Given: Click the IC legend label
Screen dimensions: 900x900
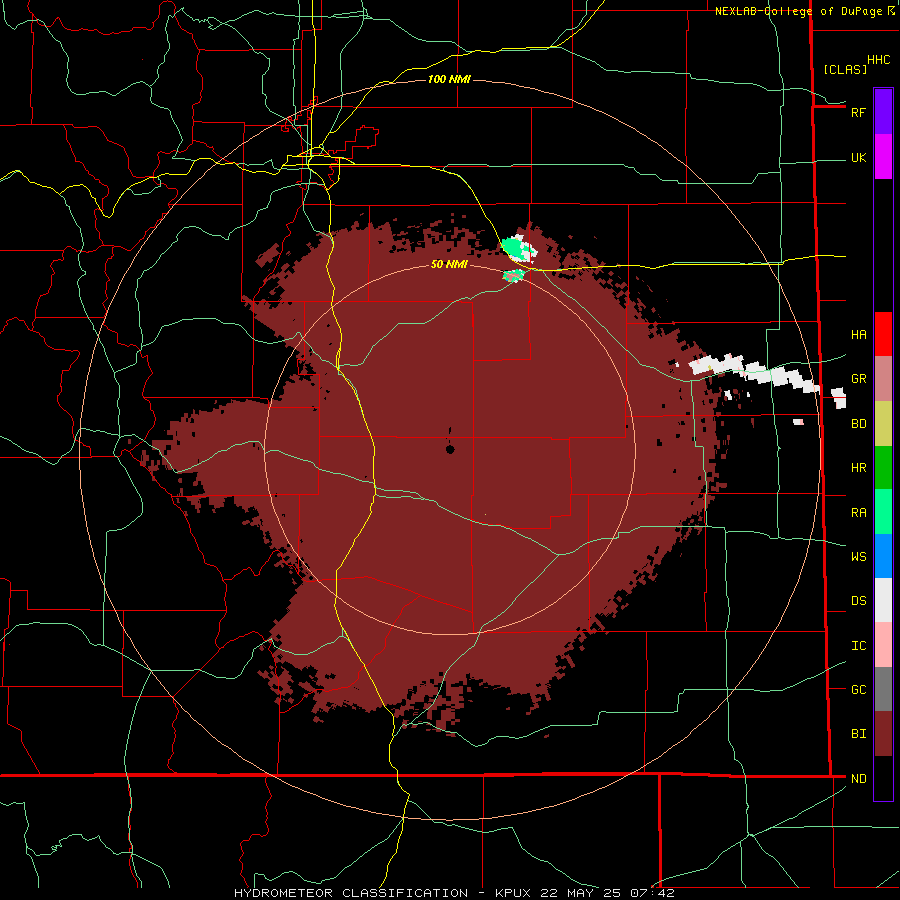Looking at the screenshot, I should [x=858, y=646].
